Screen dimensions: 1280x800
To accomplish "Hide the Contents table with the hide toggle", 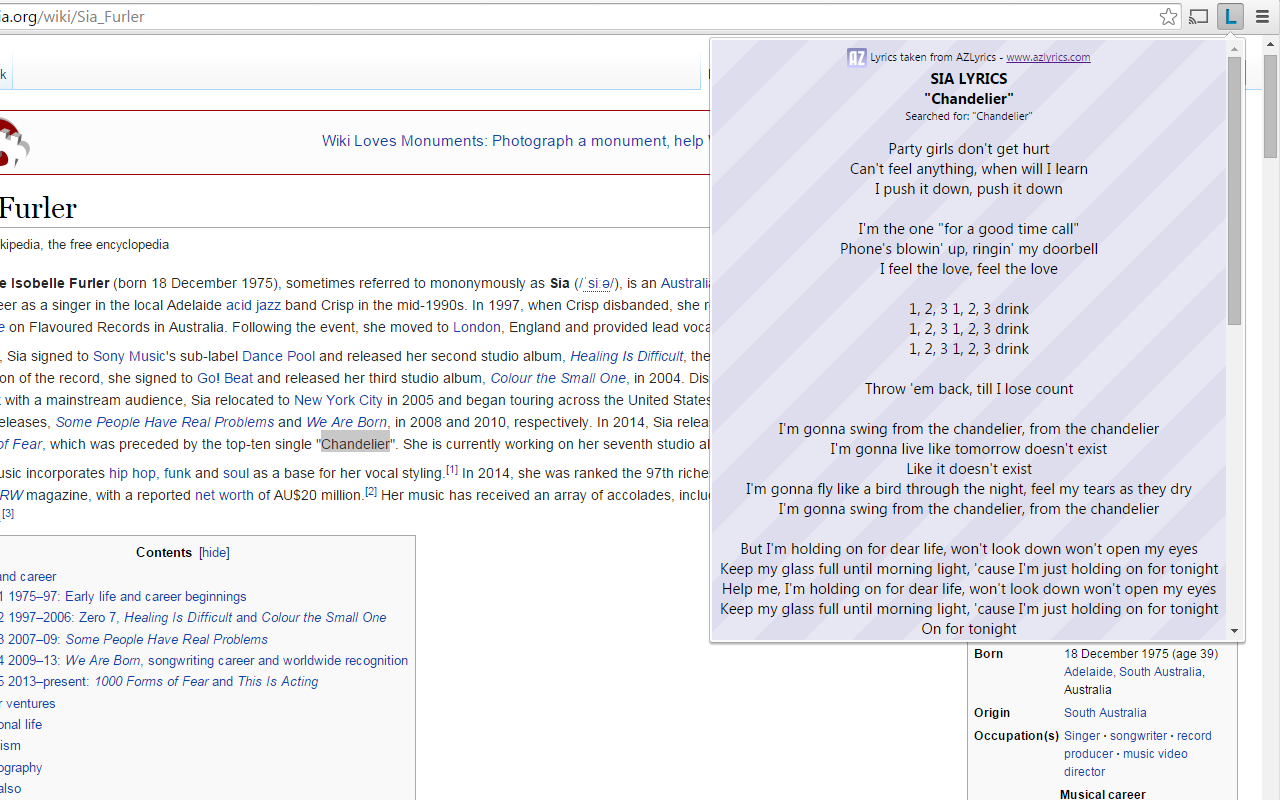I will (x=214, y=552).
